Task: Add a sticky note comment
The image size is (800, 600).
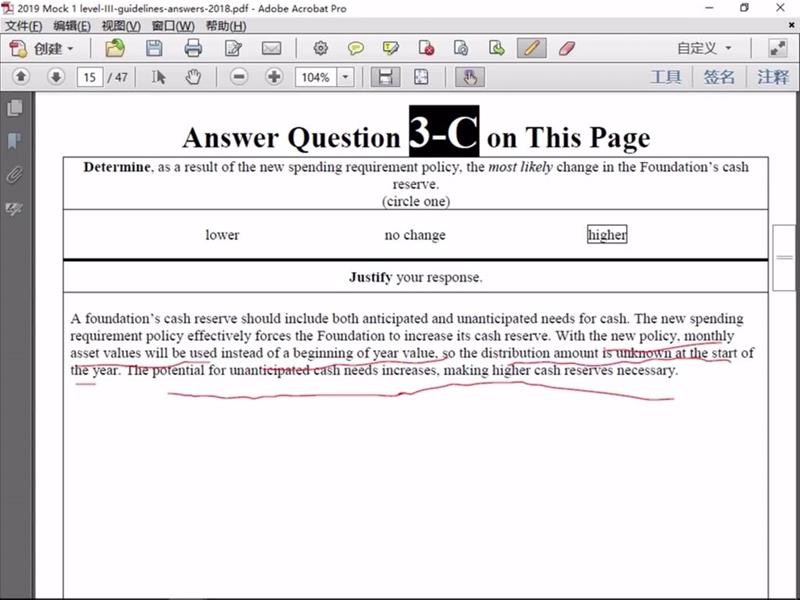Action: [355, 48]
